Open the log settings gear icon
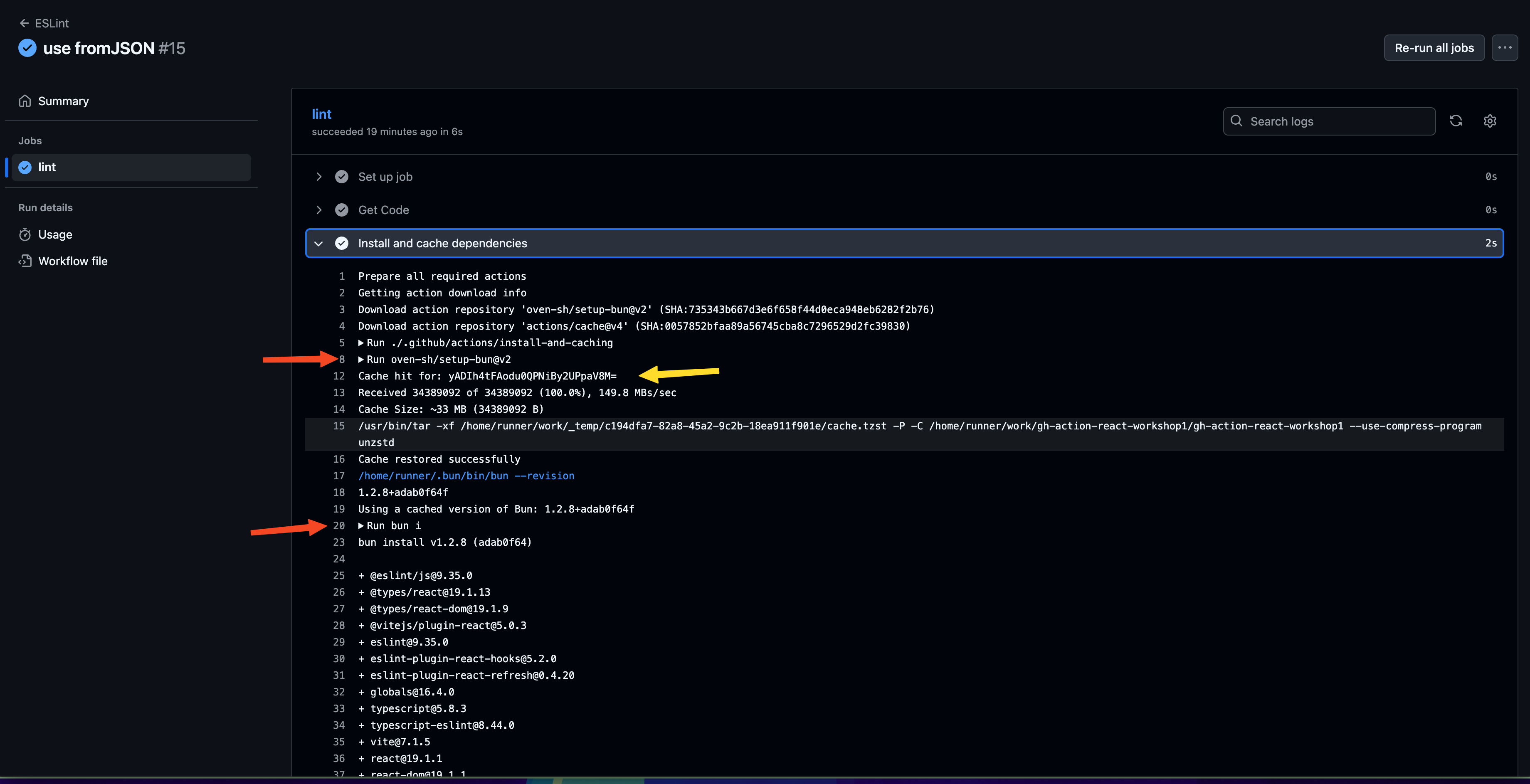The image size is (1530, 784). point(1490,121)
